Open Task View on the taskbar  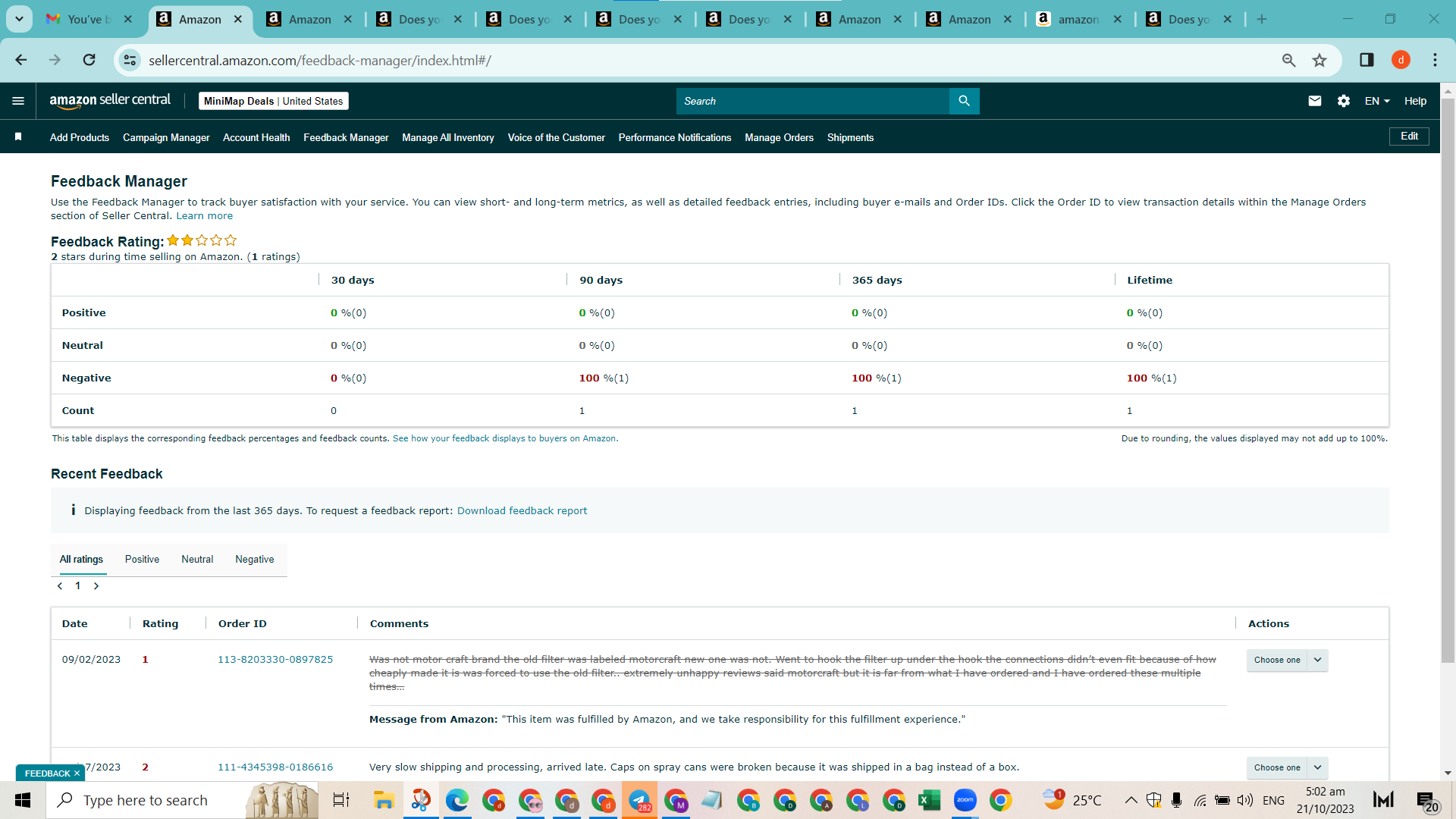[341, 800]
